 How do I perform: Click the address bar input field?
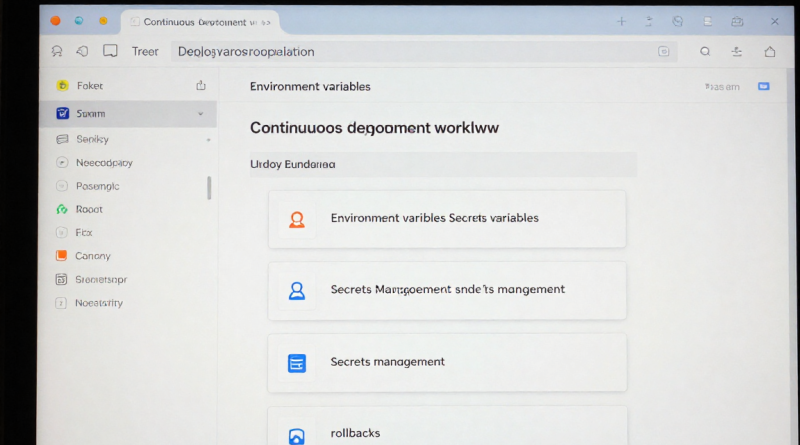pyautogui.click(x=410, y=52)
